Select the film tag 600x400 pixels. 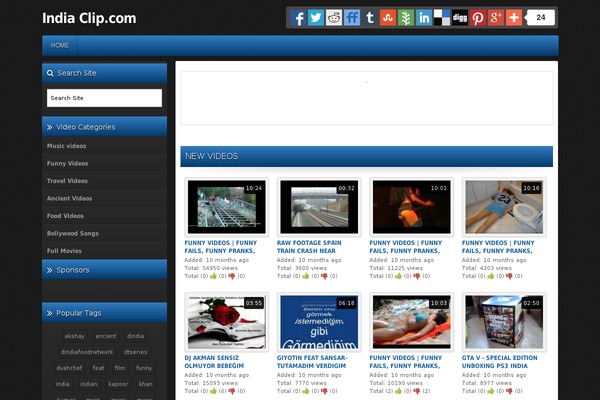120,368
